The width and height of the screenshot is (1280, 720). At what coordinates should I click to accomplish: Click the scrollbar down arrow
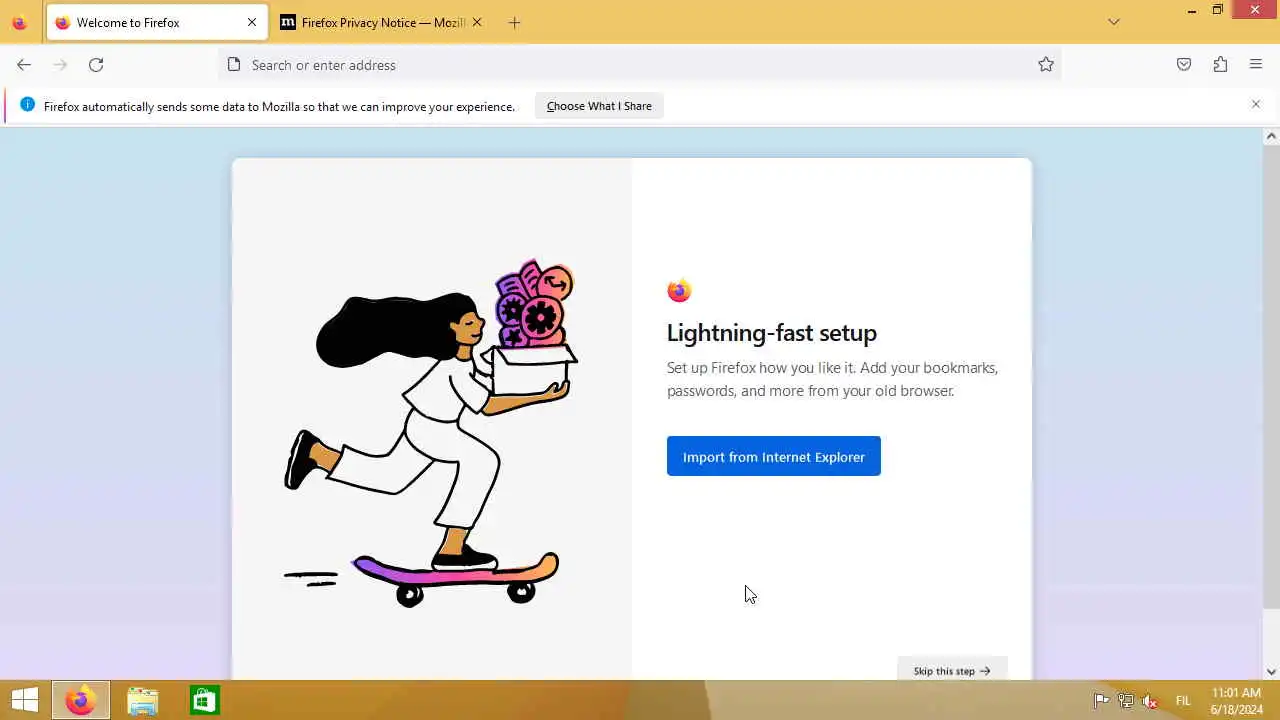point(1271,672)
